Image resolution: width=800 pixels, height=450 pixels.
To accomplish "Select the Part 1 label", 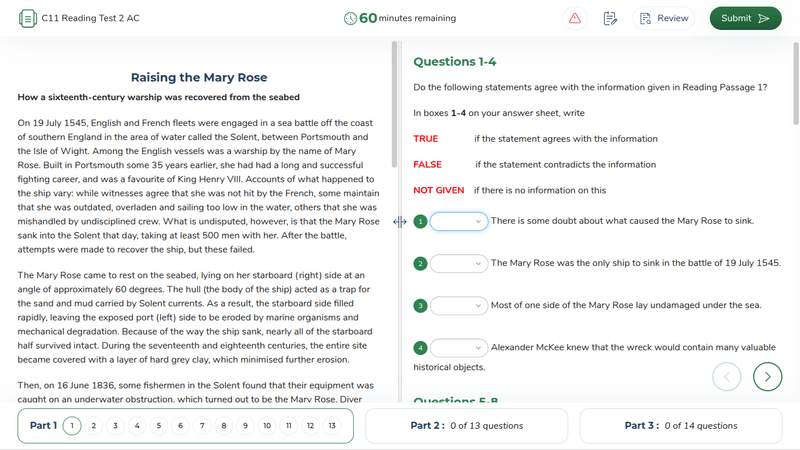I will 43,426.
